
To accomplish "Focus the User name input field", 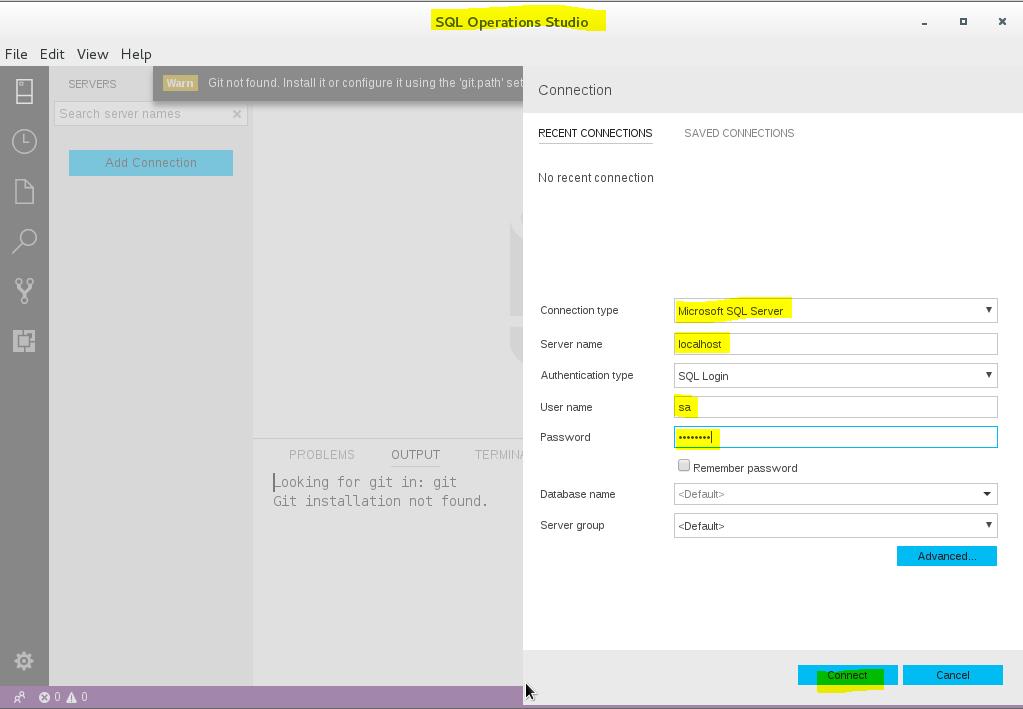I will (x=835, y=407).
